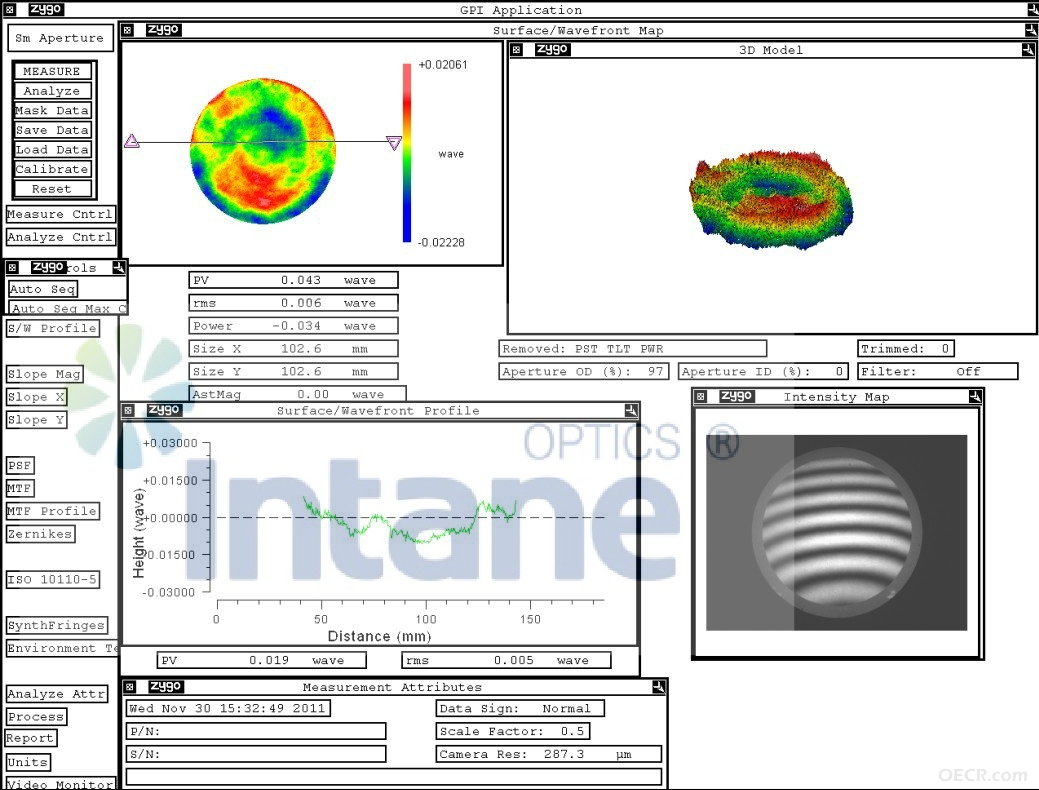Click the Power -0.034 wave value
The image size is (1039, 790).
coord(294,325)
